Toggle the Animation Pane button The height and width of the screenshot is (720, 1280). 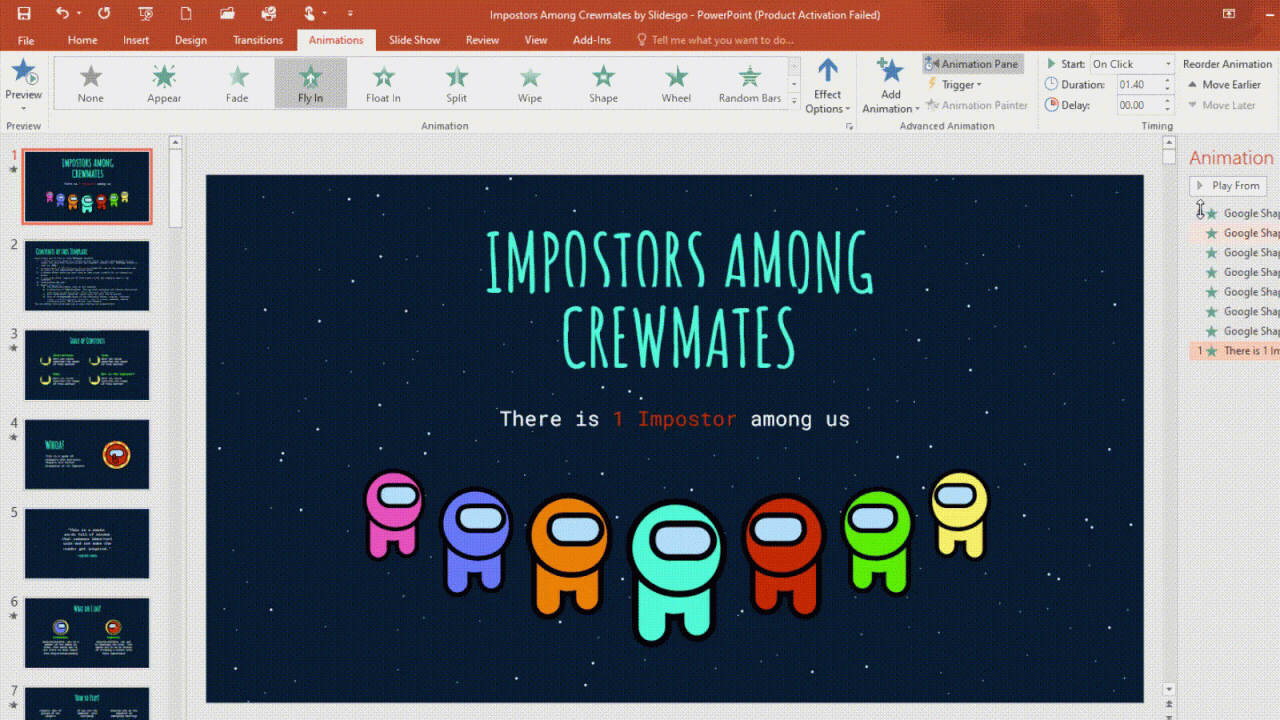click(972, 64)
